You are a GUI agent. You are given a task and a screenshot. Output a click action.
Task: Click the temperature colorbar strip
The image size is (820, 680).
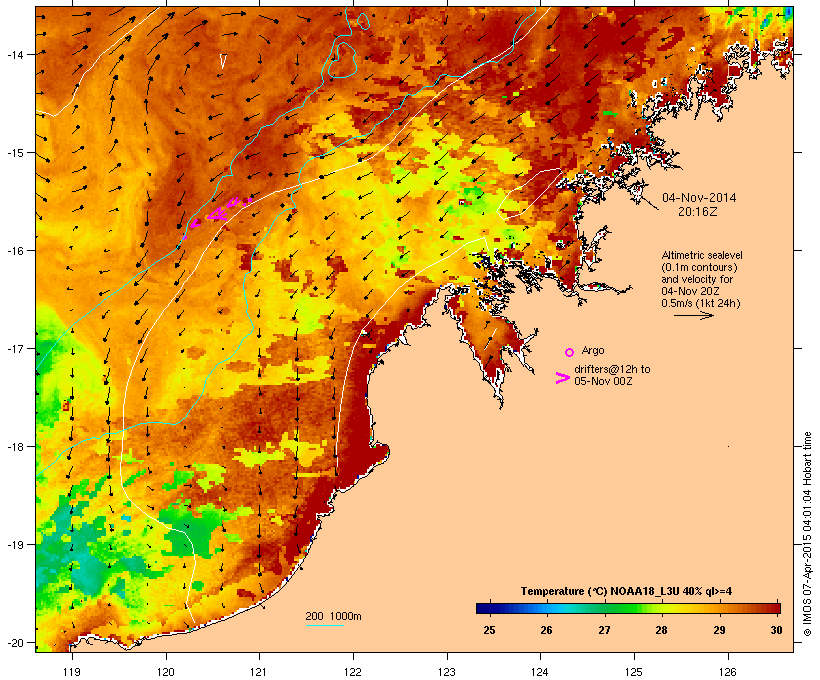[628, 608]
